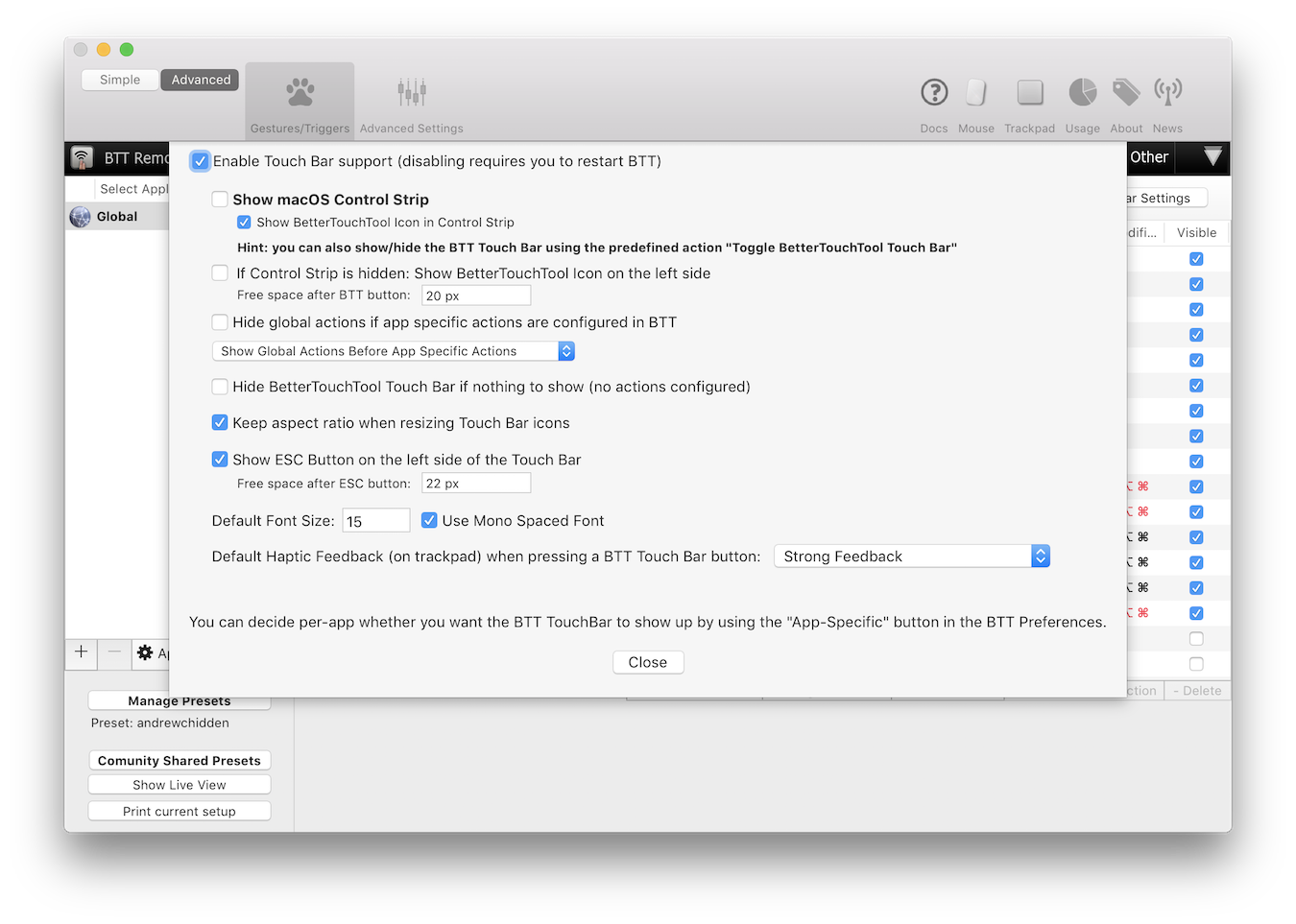
Task: Click the plus add app button
Action: [x=82, y=652]
